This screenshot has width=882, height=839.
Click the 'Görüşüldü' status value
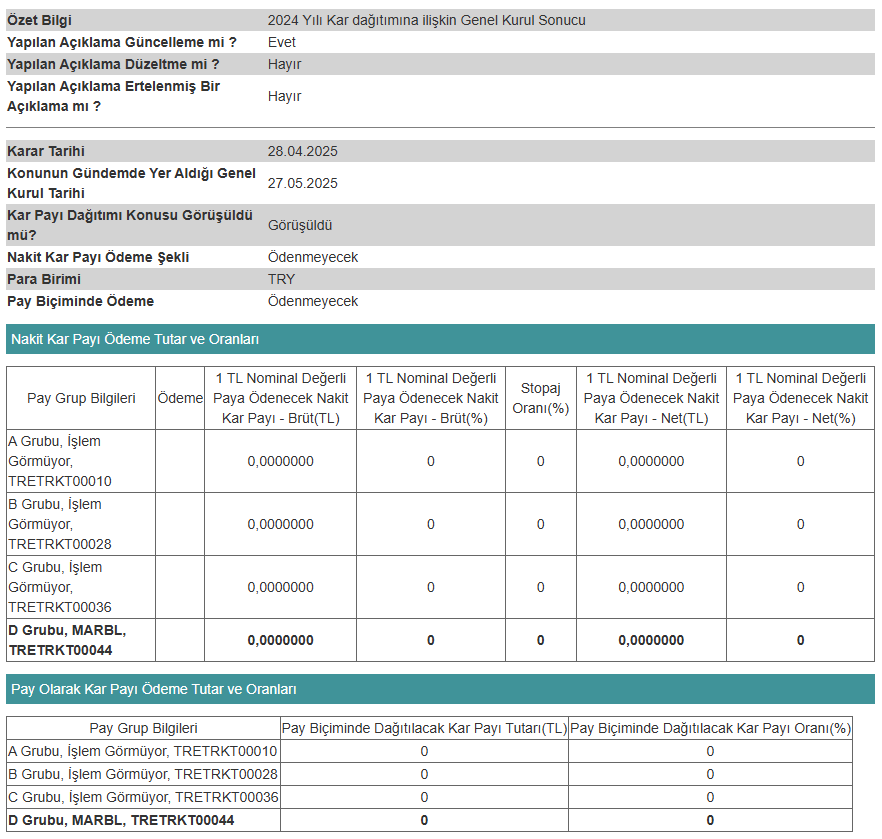[x=300, y=225]
